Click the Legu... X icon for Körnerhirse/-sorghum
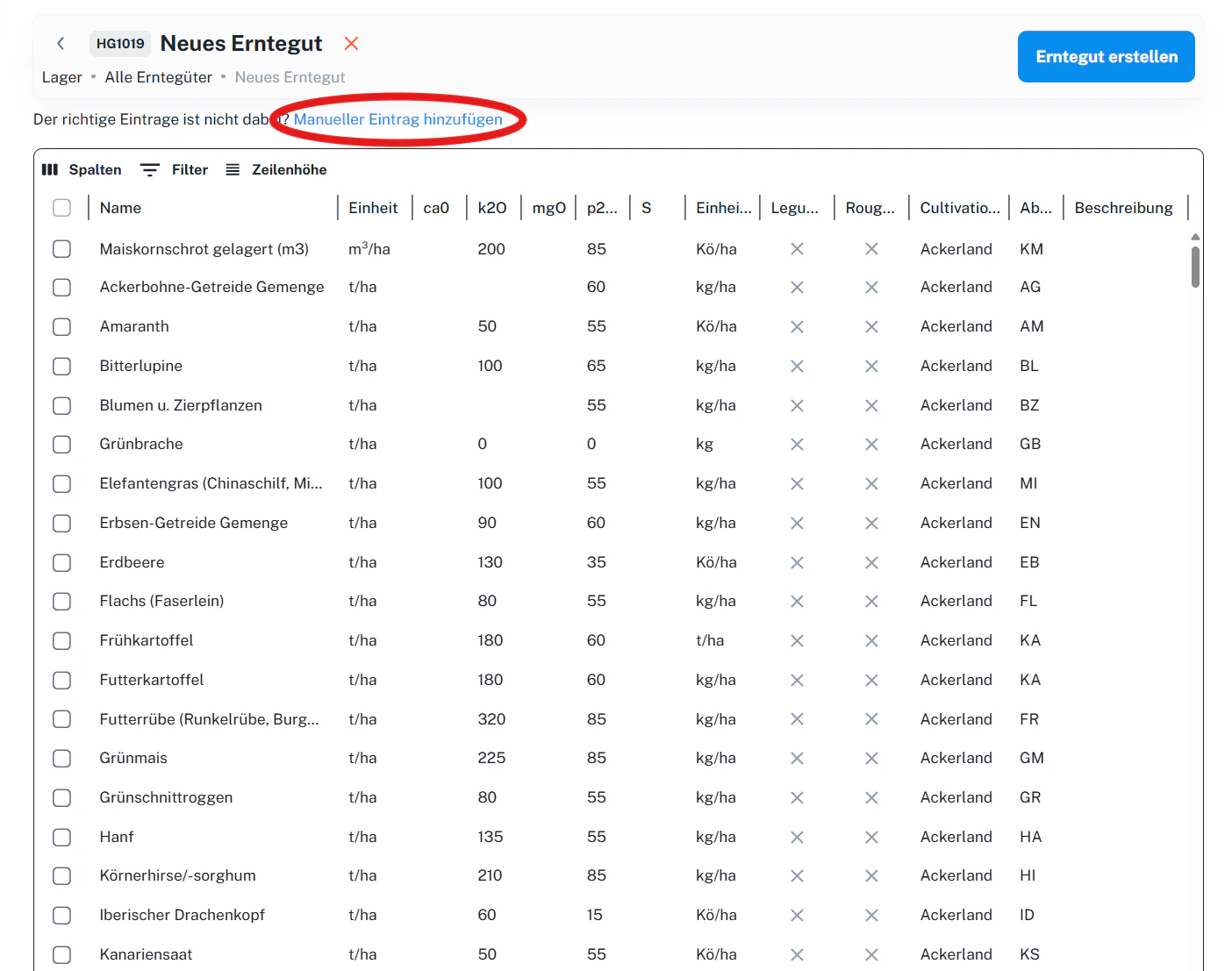The image size is (1232, 971). [x=797, y=875]
